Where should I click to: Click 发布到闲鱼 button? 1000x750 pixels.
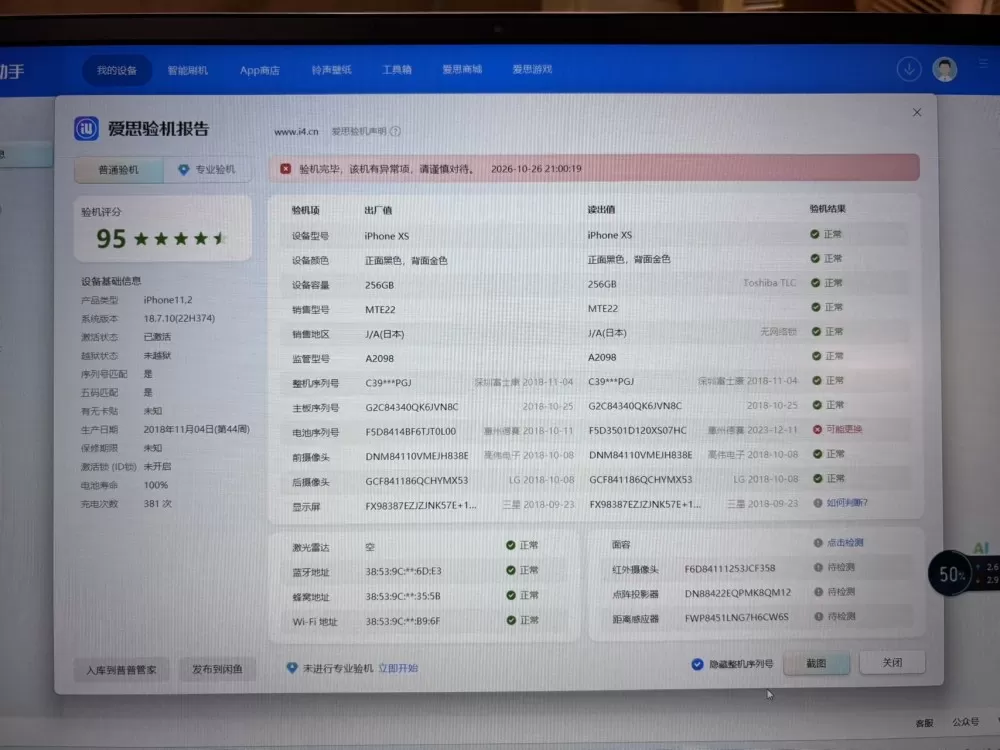pos(217,669)
